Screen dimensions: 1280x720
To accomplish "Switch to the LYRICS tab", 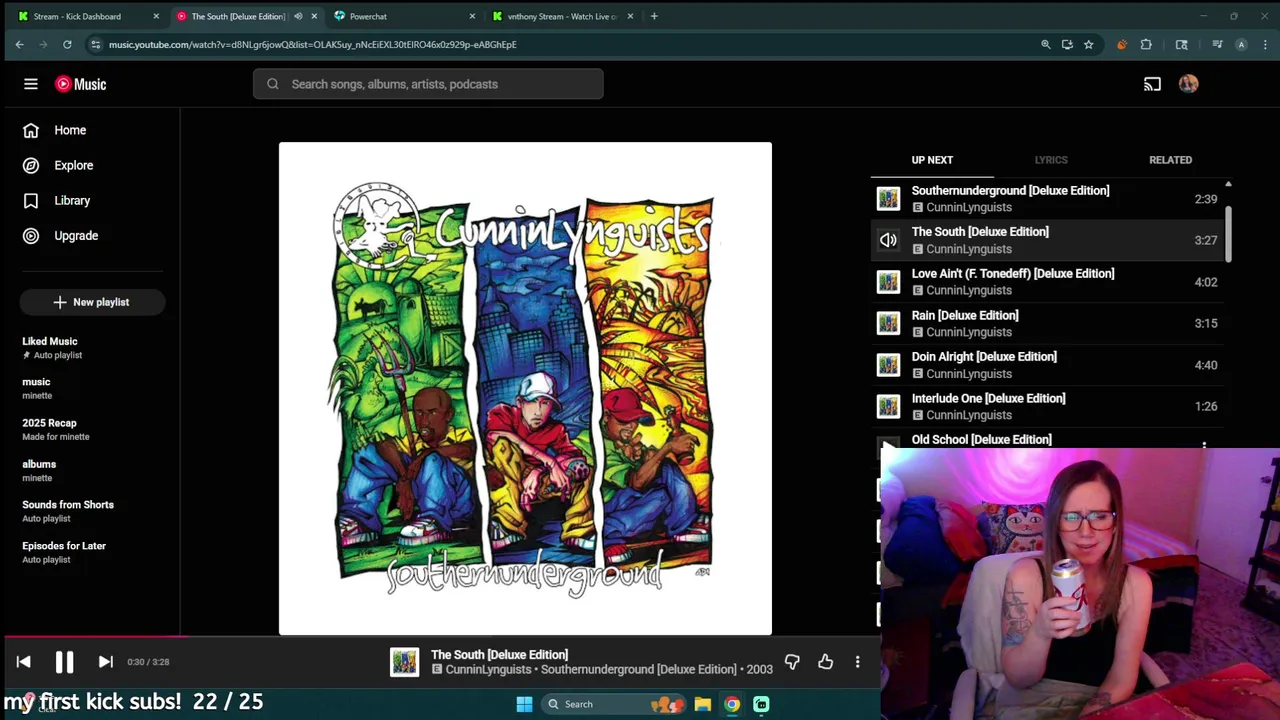I will click(x=1051, y=160).
